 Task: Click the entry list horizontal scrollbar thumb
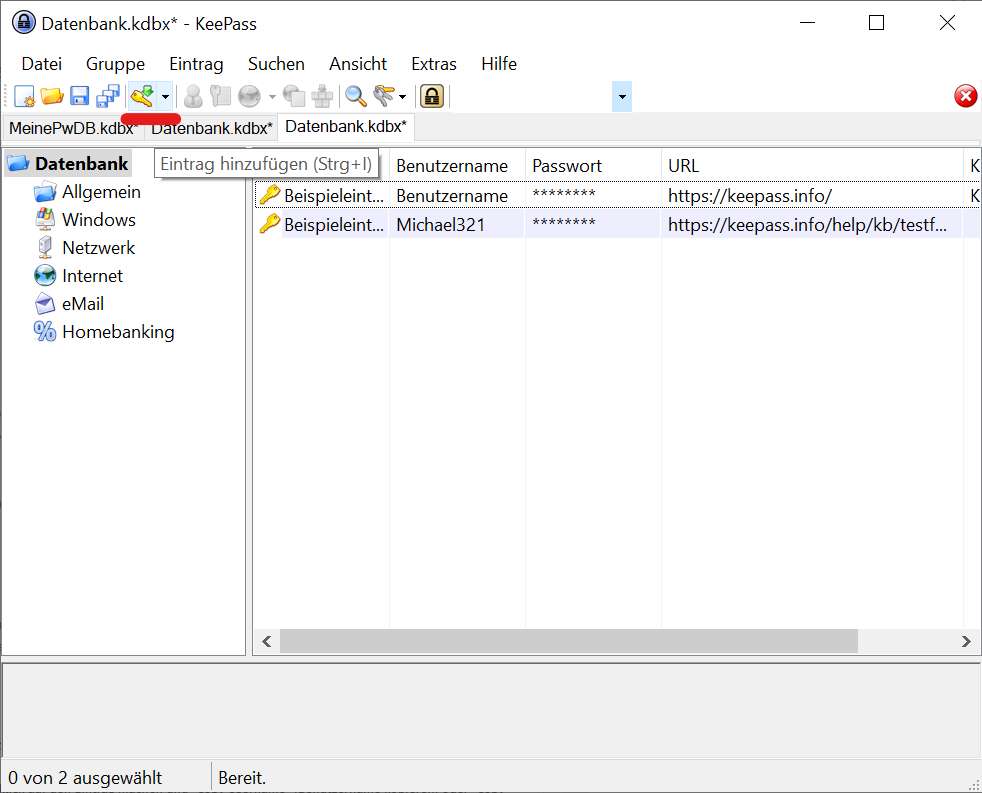[x=569, y=641]
